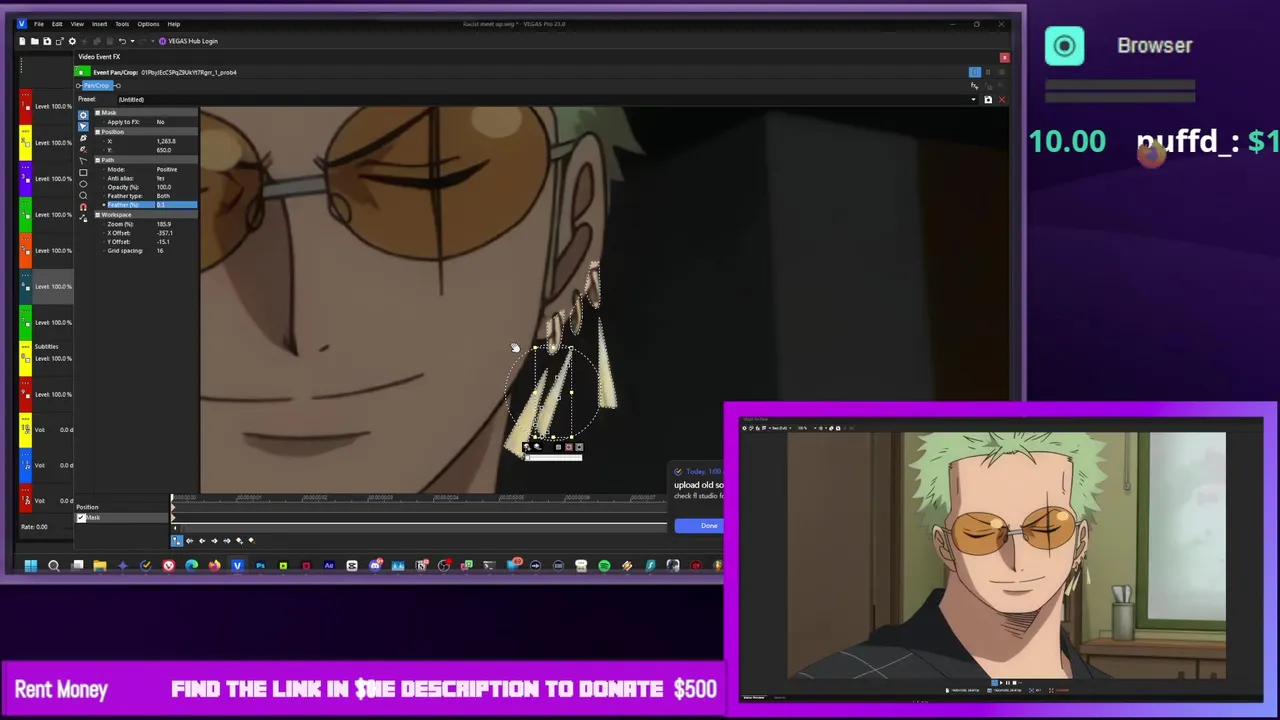Viewport: 1280px width, 720px height.
Task: Open the Insert menu
Action: pyautogui.click(x=100, y=24)
